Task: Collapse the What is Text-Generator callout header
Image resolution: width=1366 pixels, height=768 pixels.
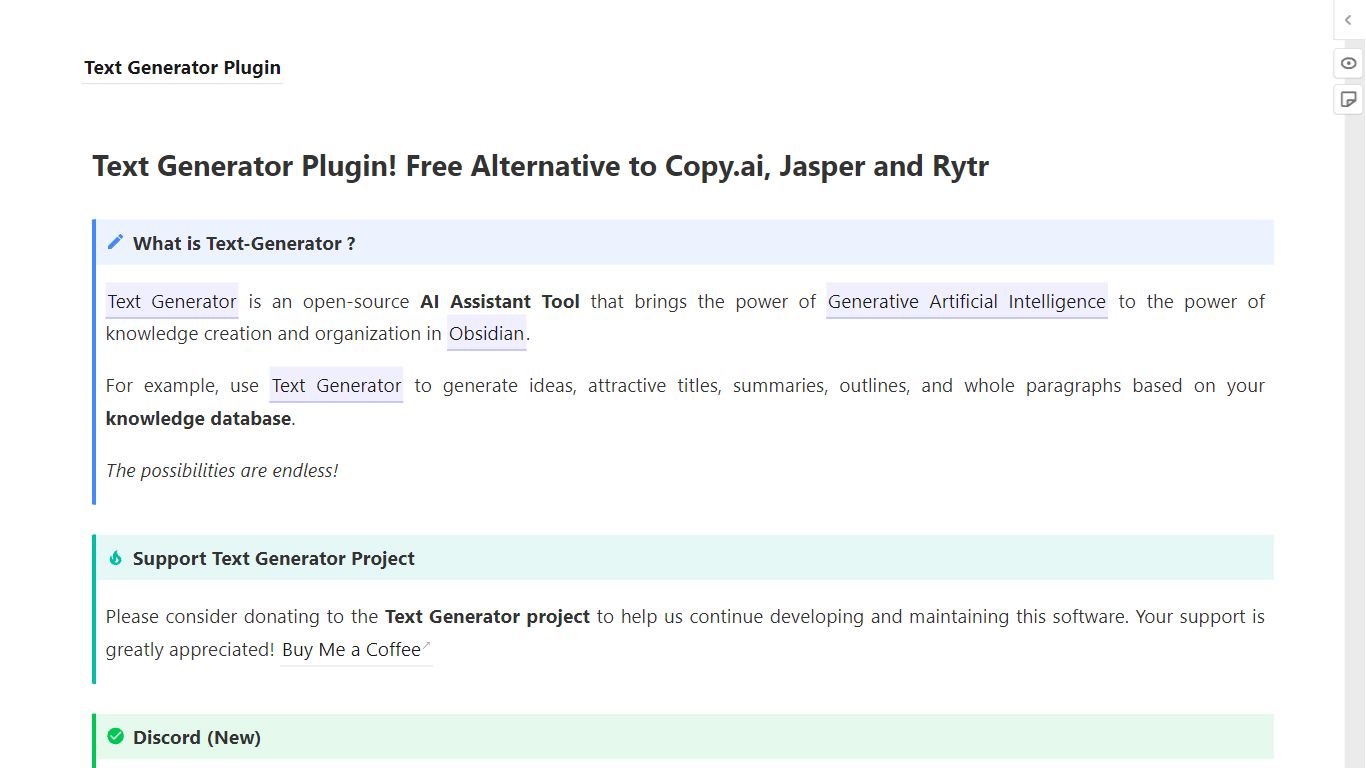Action: click(x=244, y=243)
